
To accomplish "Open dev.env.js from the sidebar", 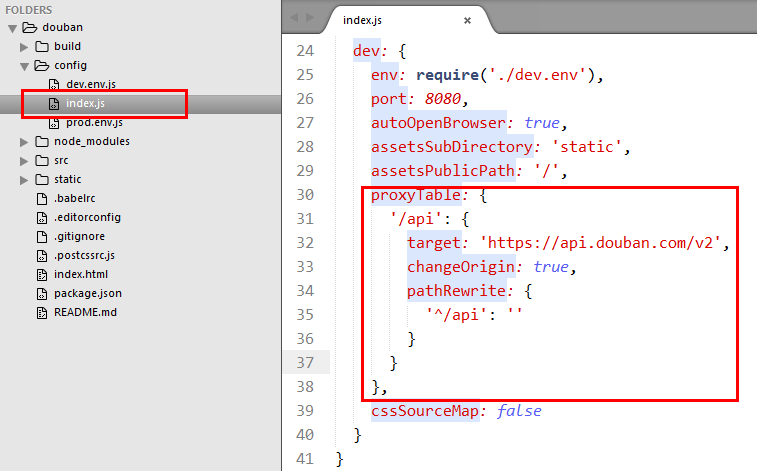I will click(91, 84).
